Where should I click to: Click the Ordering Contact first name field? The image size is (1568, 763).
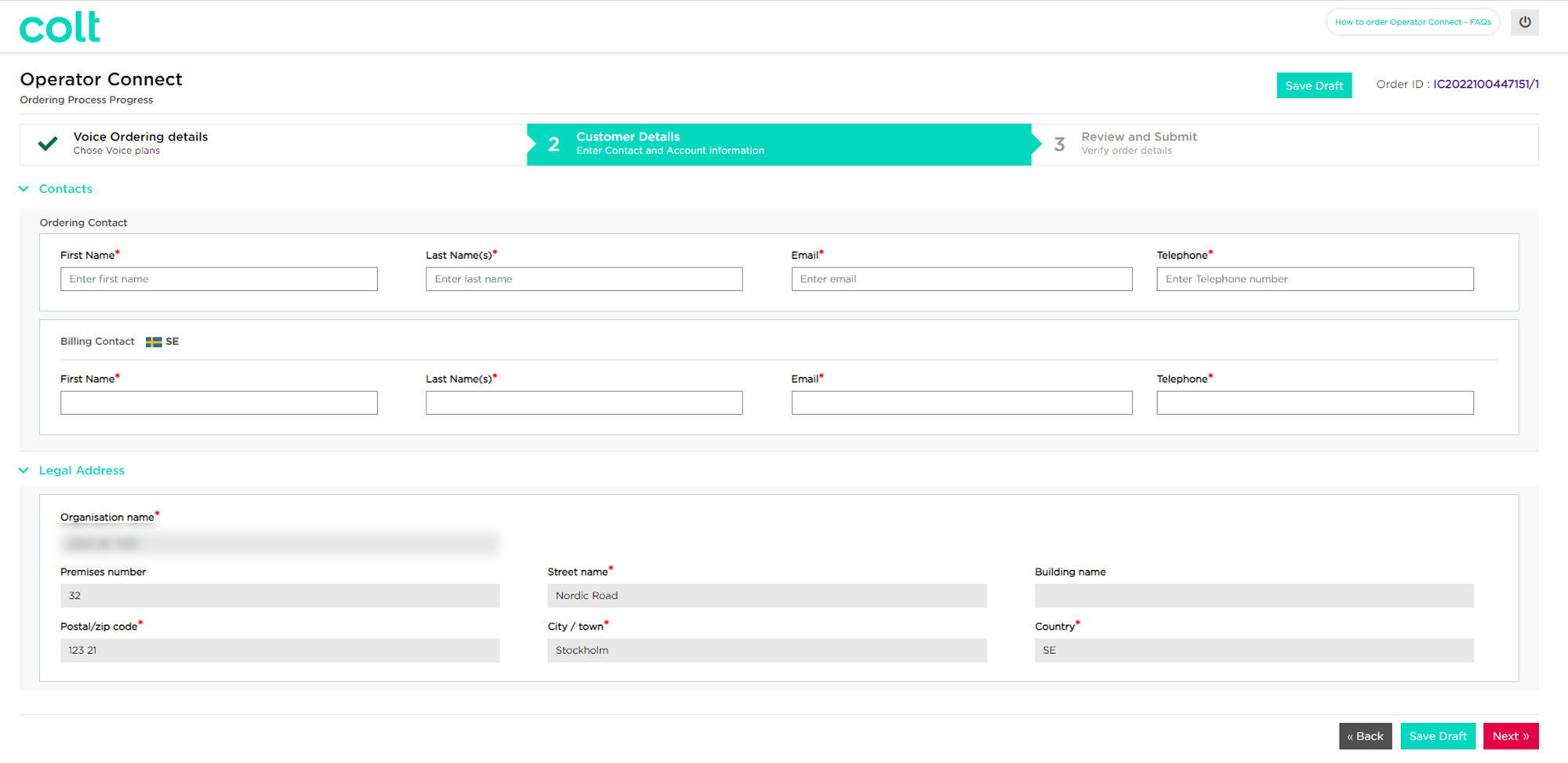219,278
